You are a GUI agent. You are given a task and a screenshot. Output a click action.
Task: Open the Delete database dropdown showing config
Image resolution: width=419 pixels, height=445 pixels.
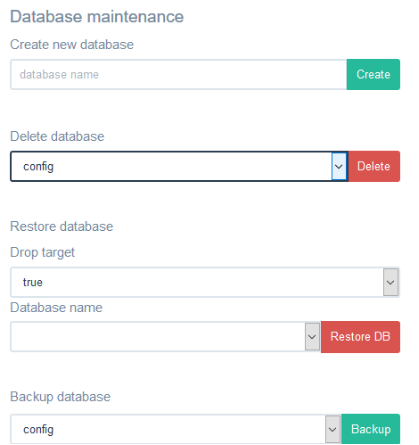179,166
